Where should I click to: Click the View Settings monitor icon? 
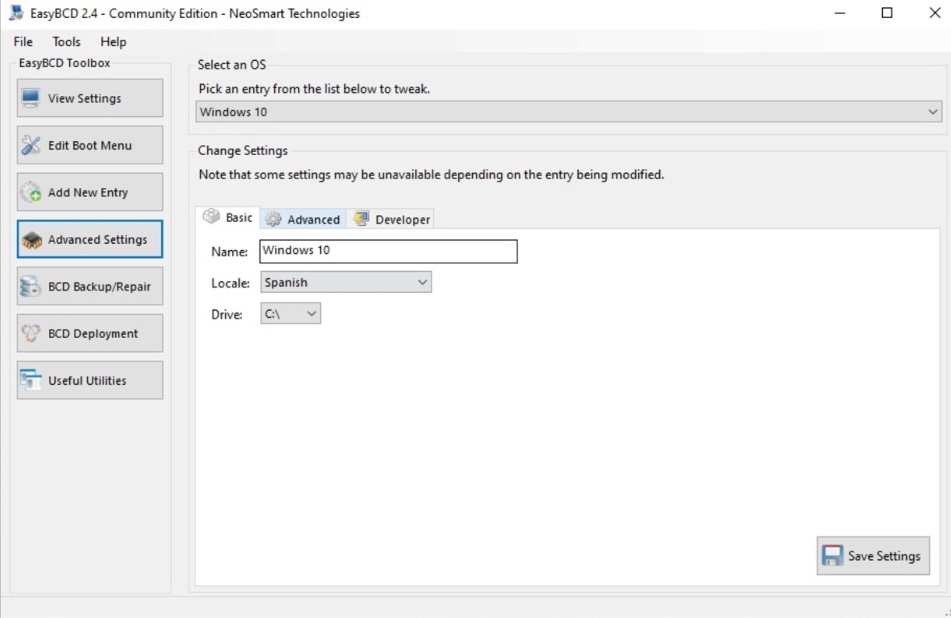point(31,99)
